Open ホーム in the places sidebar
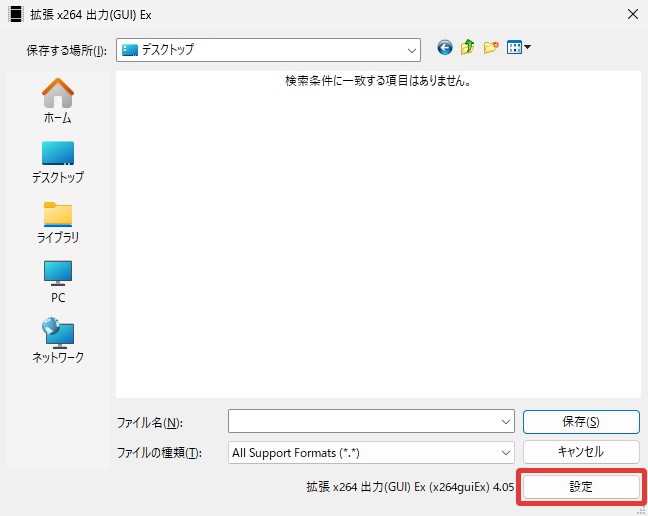The image size is (648, 516). click(x=57, y=101)
